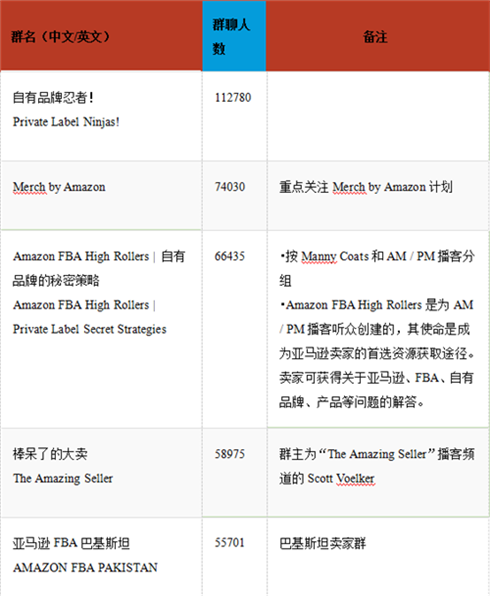Select the blue '群聊人数' header cell
The width and height of the screenshot is (490, 596).
(x=234, y=36)
